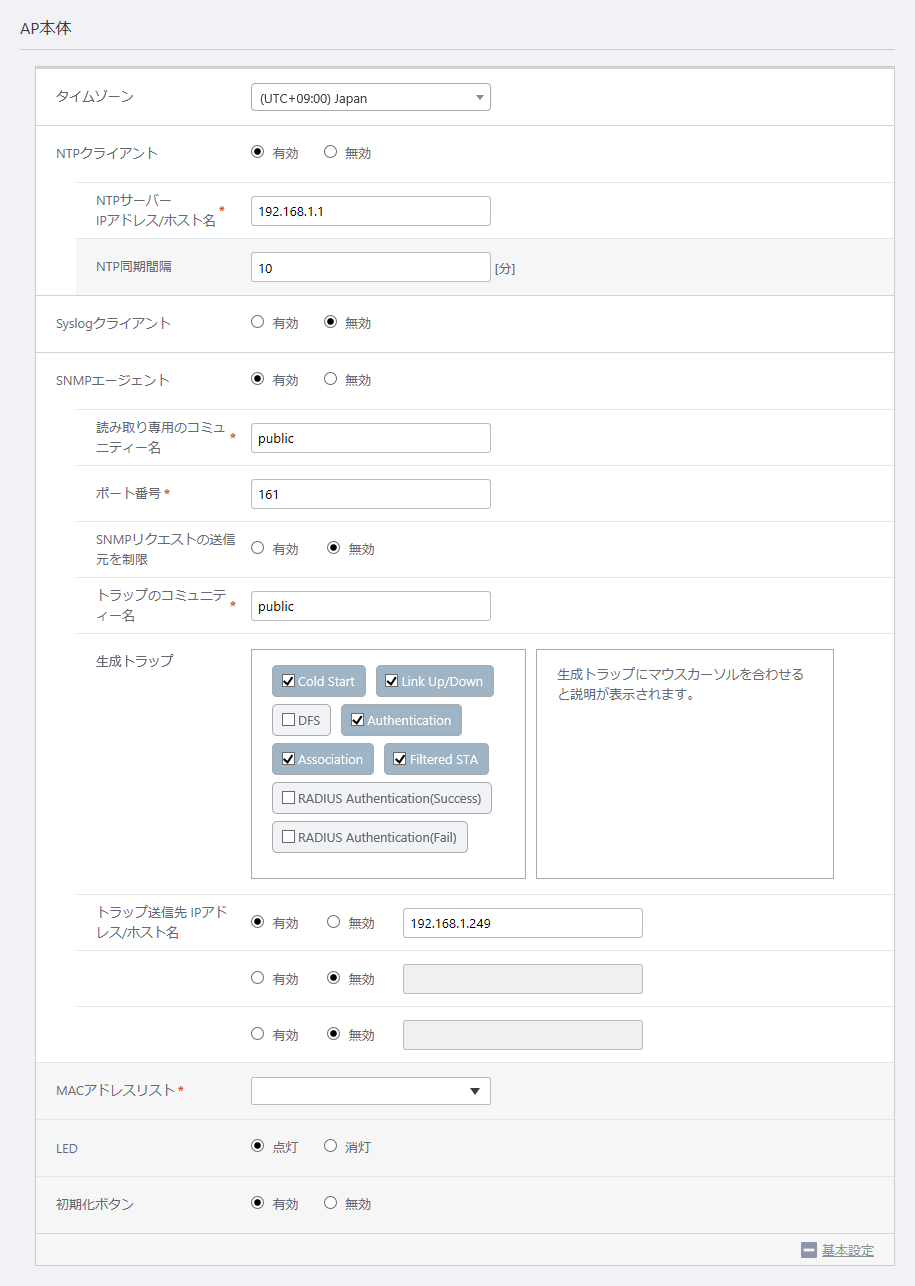Select 有効 for first trap destination
915x1286 pixels.
coord(257,922)
